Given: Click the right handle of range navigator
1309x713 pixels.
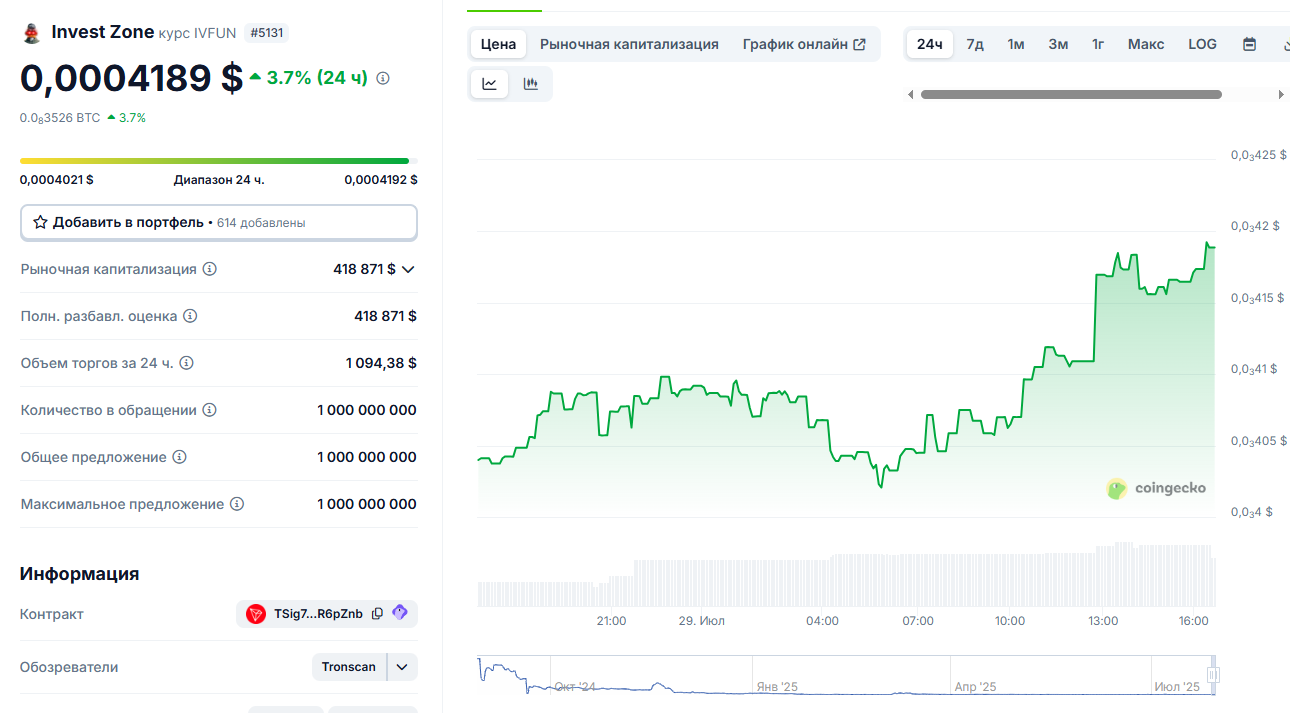Looking at the screenshot, I should click(x=1213, y=675).
